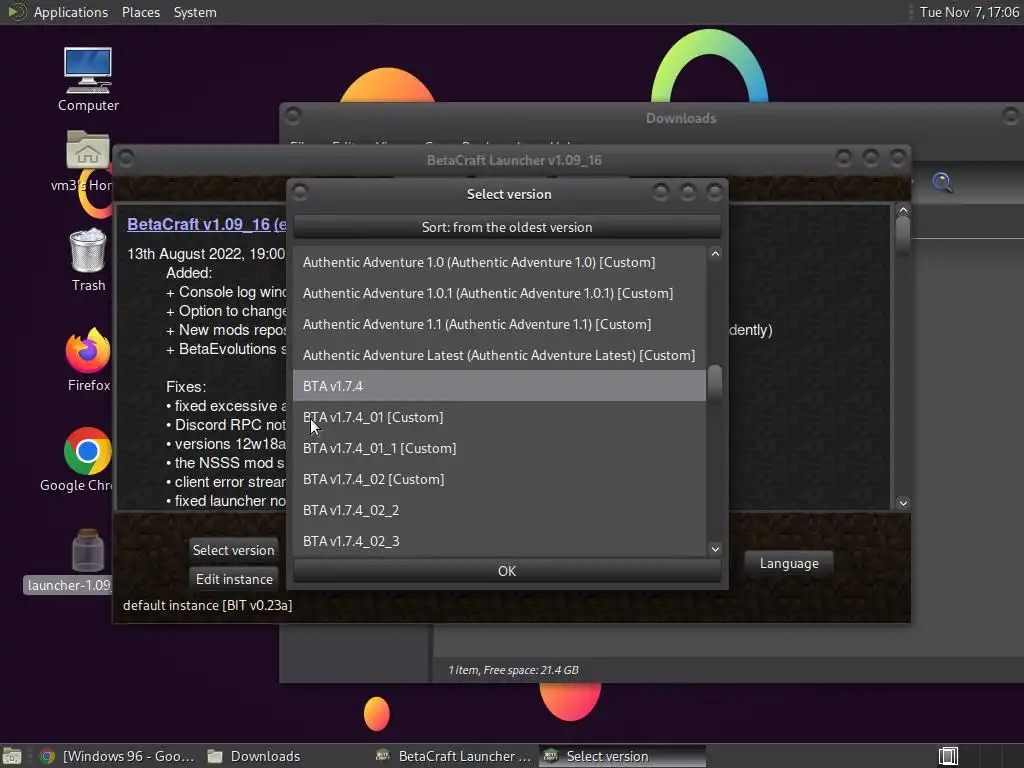Switch to Select version taskbar entry
1024x768 pixels.
point(622,756)
